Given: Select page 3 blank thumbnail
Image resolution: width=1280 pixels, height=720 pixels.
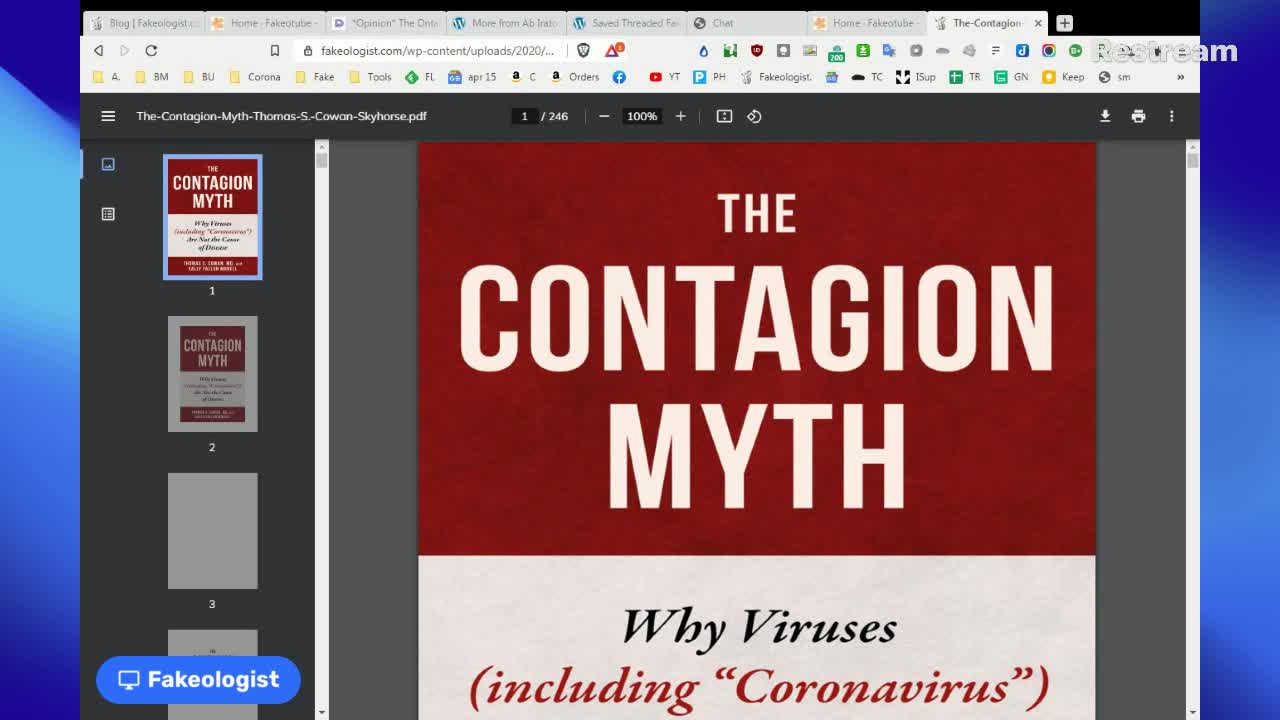Looking at the screenshot, I should coord(212,531).
